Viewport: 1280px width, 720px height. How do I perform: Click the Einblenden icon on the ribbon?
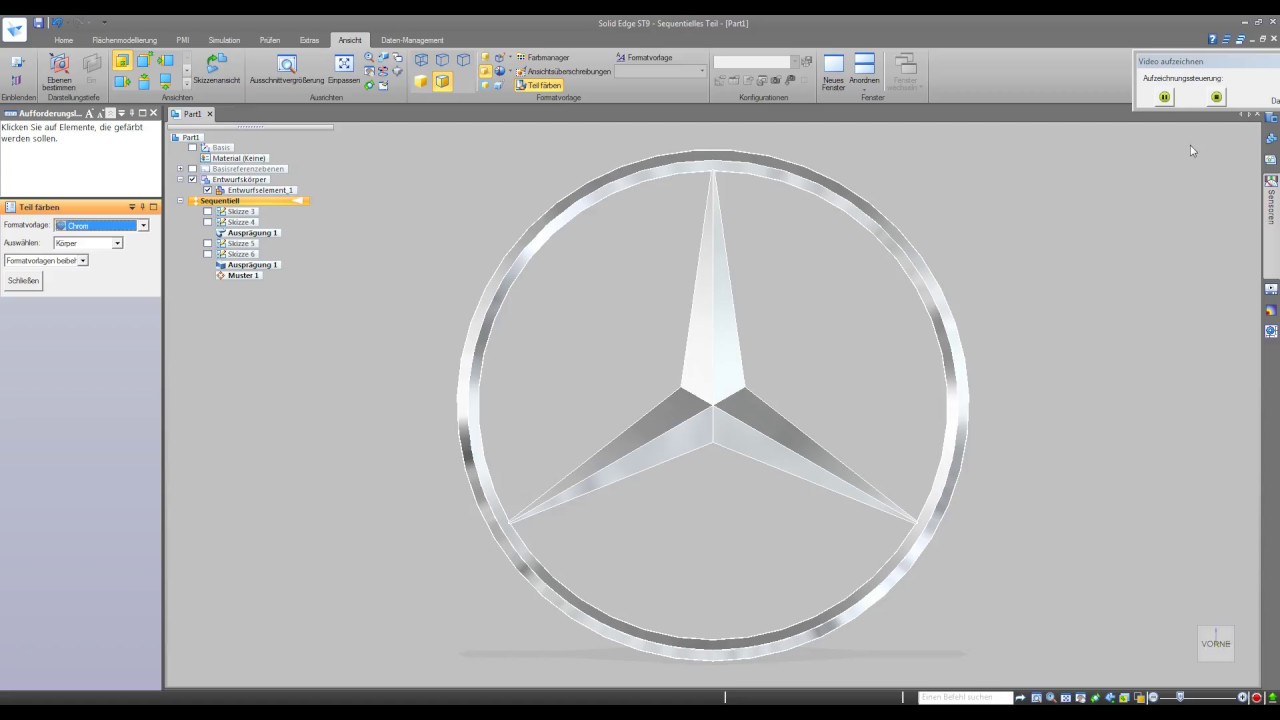coord(17,62)
